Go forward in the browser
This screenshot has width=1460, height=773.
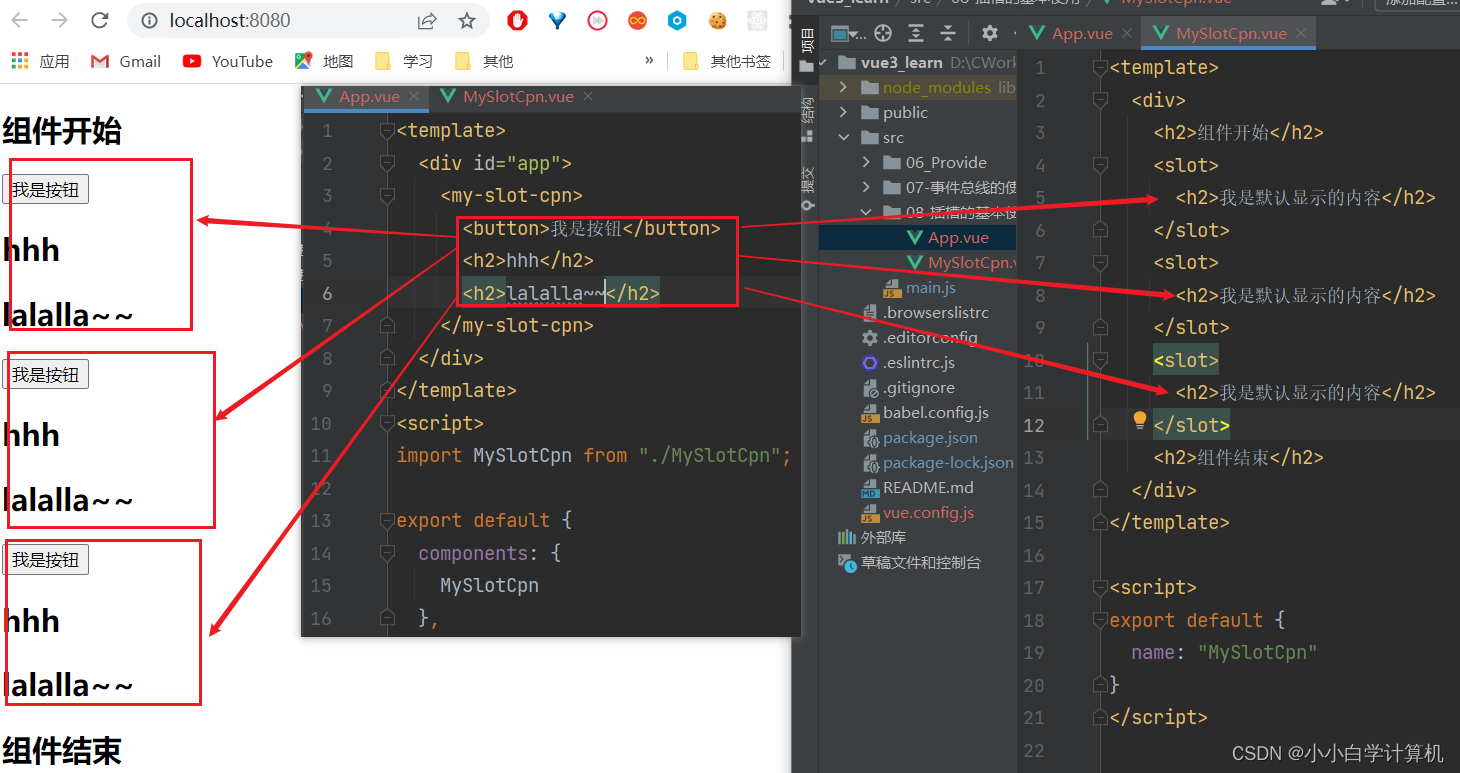pyautogui.click(x=60, y=20)
